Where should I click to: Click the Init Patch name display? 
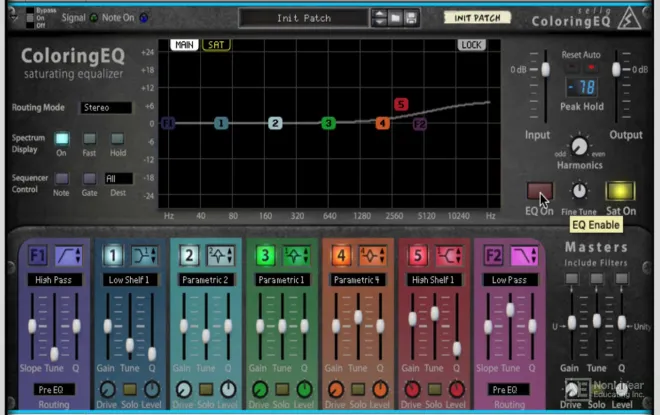[303, 18]
